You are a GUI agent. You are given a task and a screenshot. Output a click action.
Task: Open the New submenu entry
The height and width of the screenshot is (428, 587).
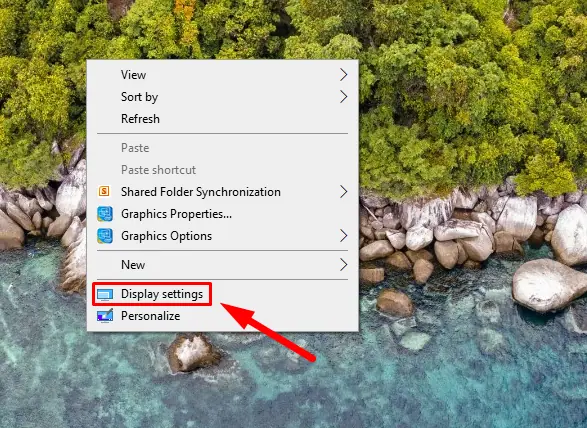[x=222, y=265]
